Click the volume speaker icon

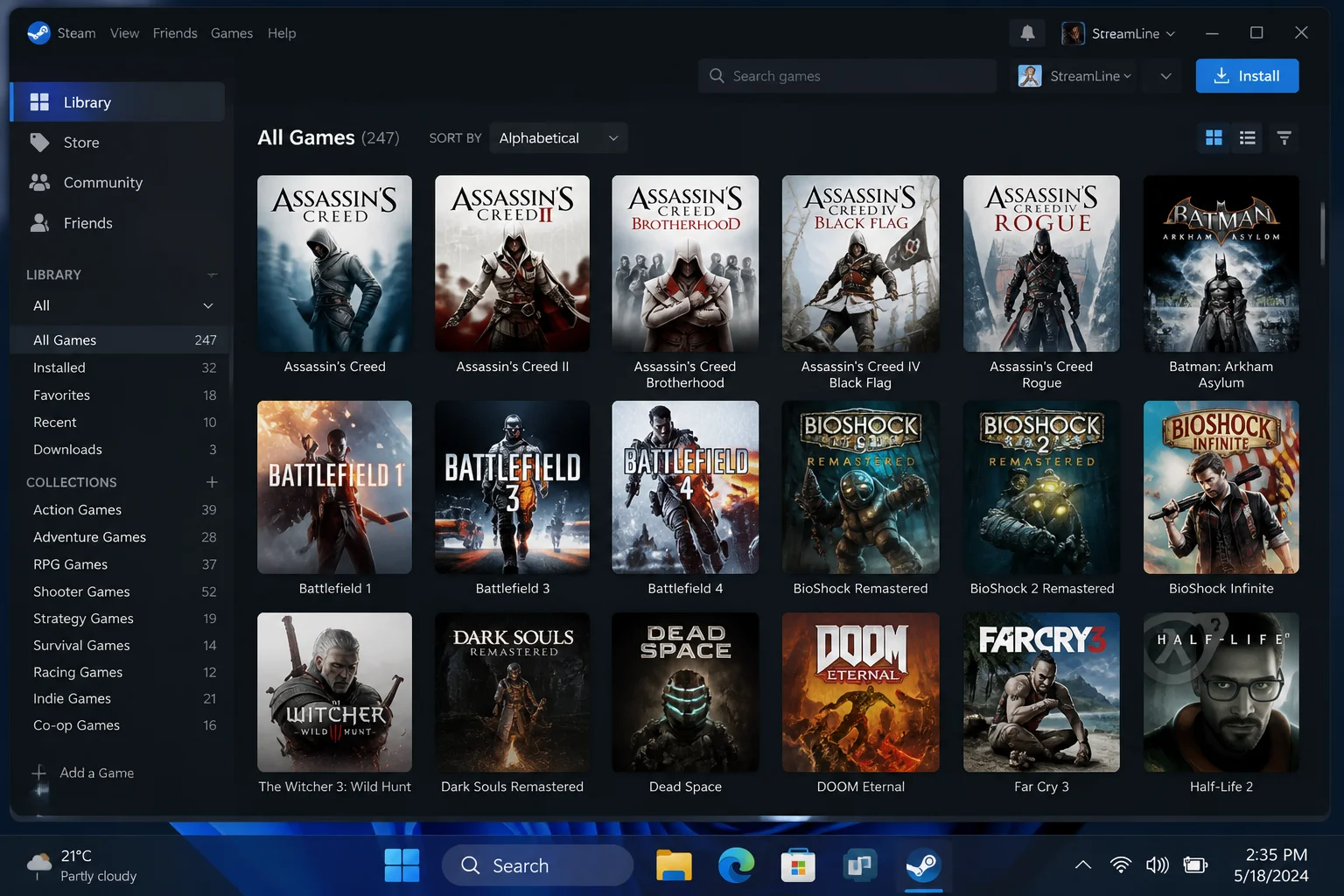point(1157,865)
